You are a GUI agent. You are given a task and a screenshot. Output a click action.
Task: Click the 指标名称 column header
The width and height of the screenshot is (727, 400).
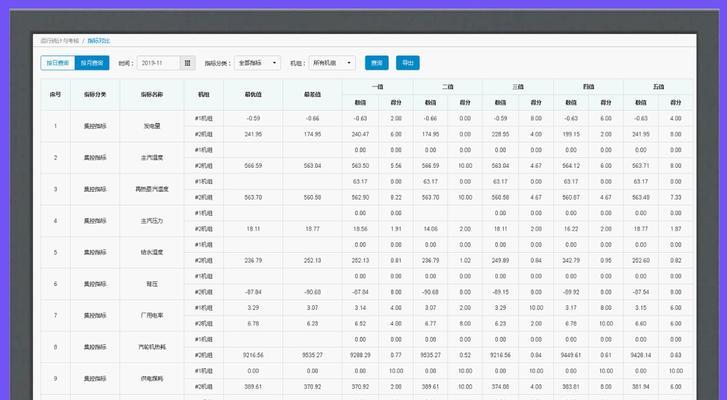pyautogui.click(x=152, y=95)
